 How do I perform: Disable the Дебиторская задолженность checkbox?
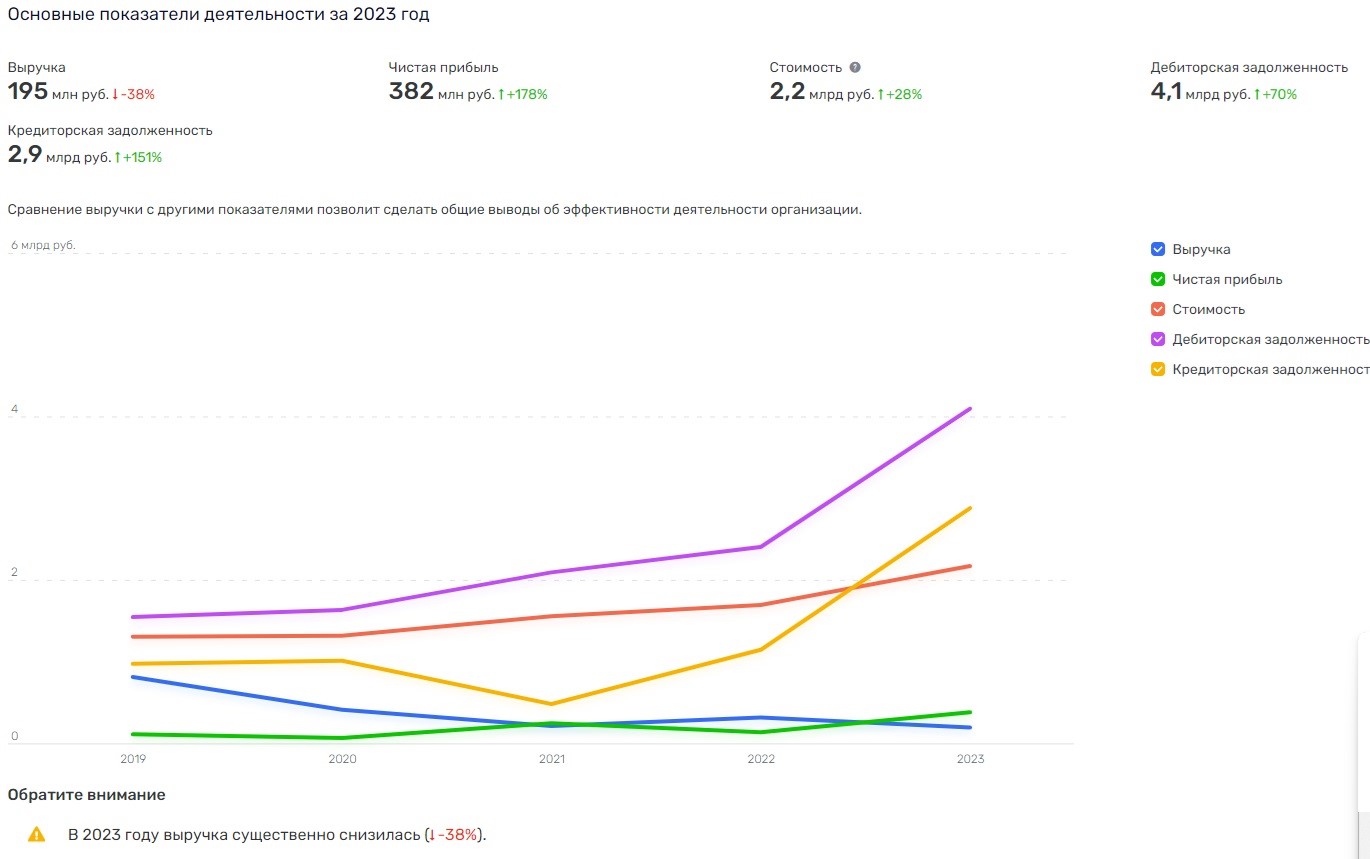click(x=1158, y=340)
